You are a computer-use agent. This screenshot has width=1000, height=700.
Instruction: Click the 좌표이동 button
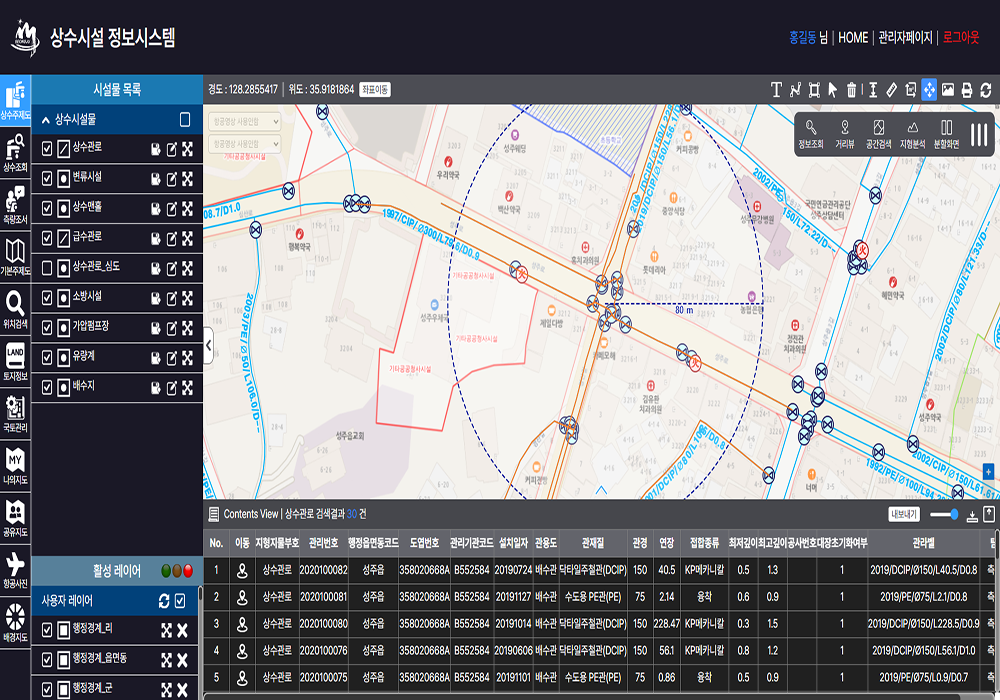click(x=375, y=90)
